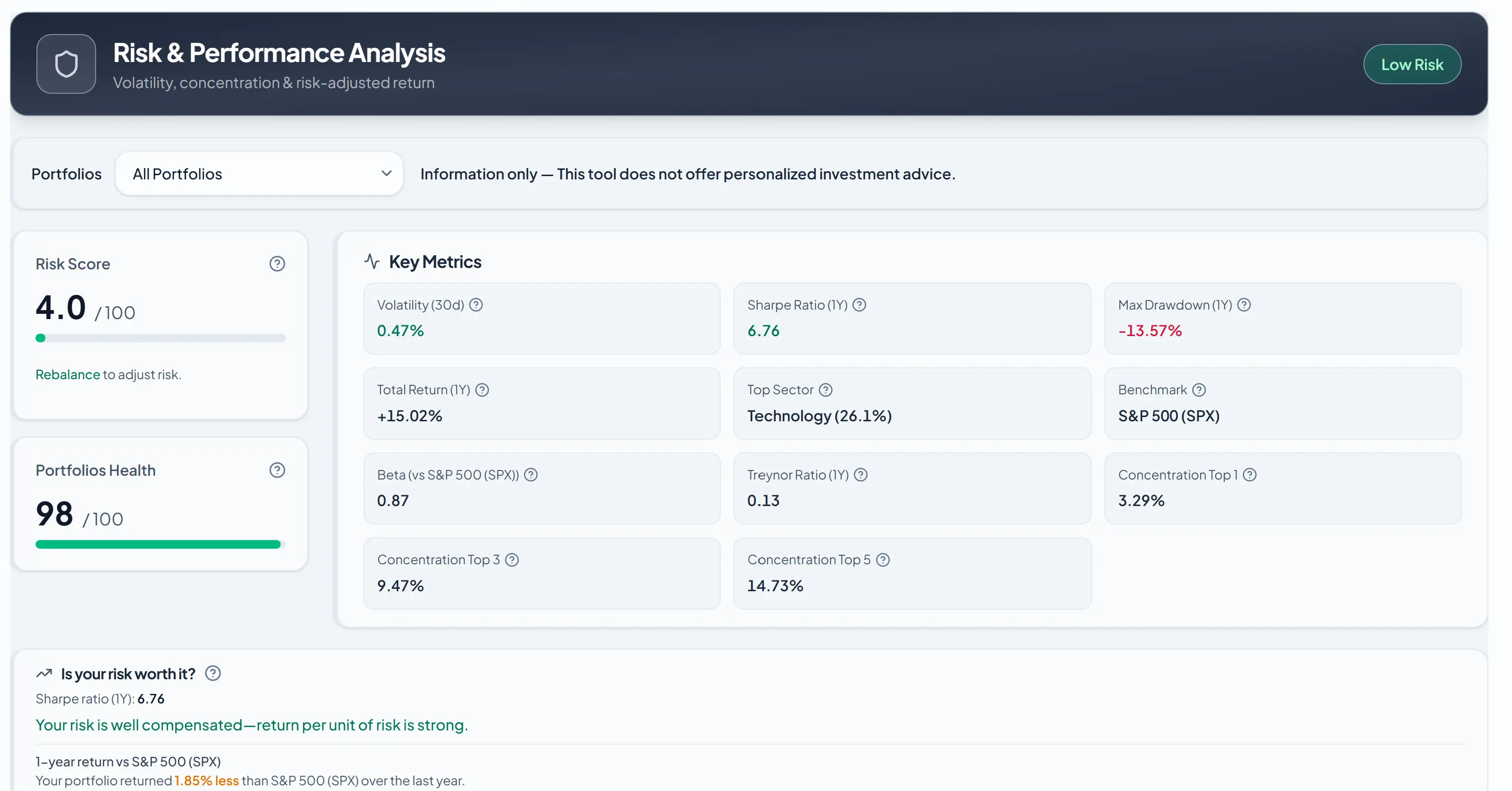Click the Total Return (1Y) help icon
1512x791 pixels.
click(483, 389)
